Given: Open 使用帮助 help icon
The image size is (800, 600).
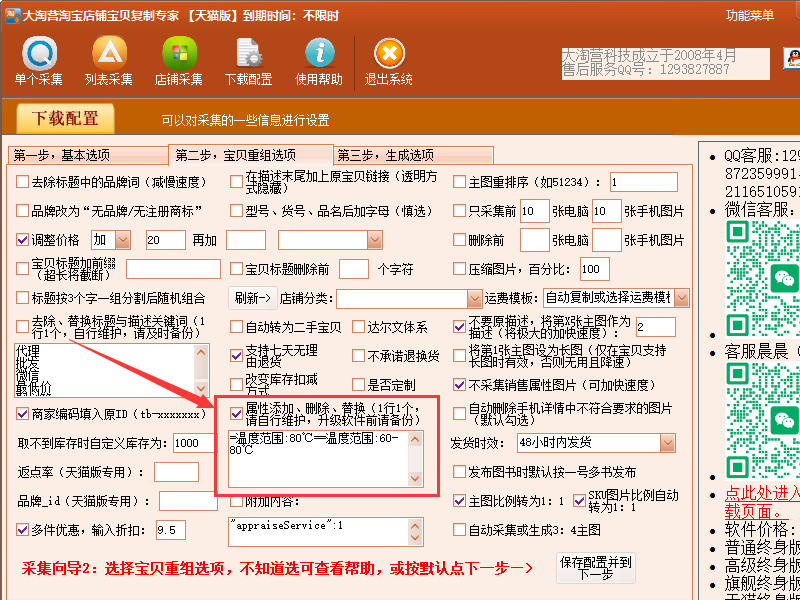Looking at the screenshot, I should (319, 61).
